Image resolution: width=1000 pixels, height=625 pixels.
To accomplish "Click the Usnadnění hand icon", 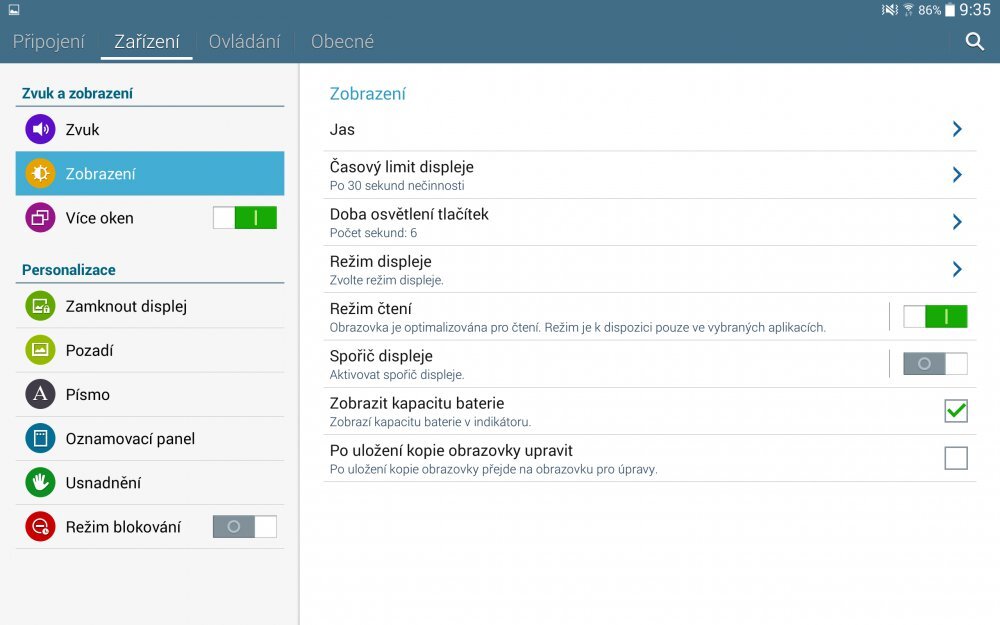I will click(x=40, y=483).
